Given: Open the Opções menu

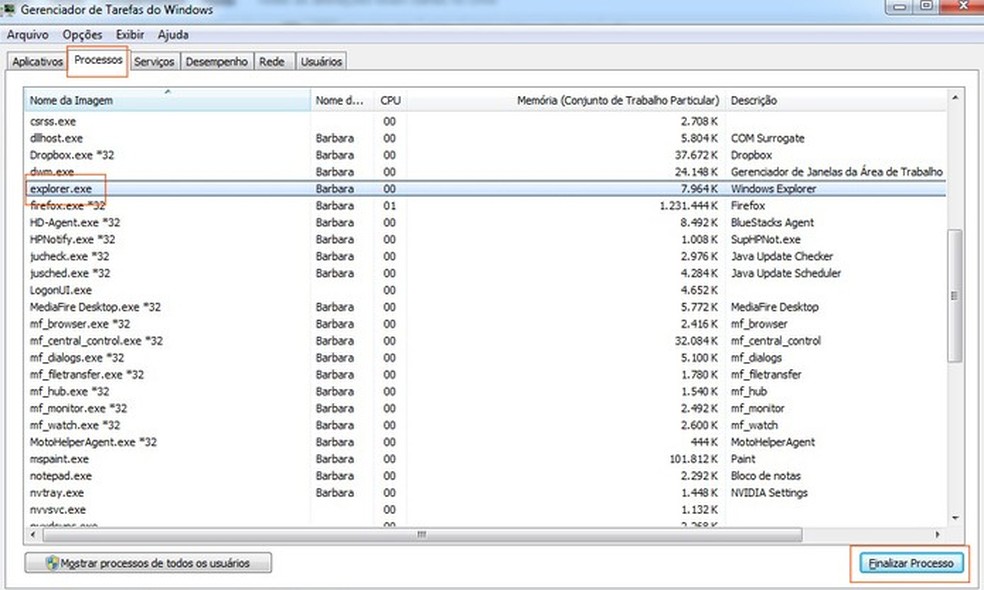Looking at the screenshot, I should (x=82, y=34).
